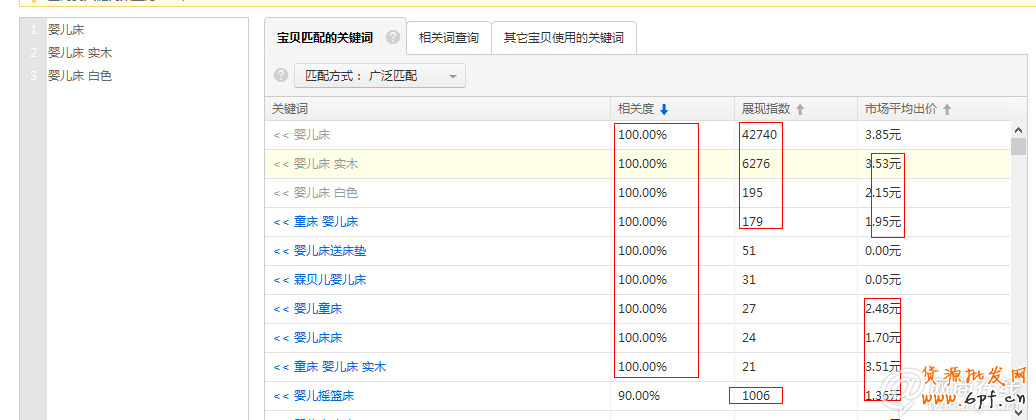The height and width of the screenshot is (420, 1036).
Task: Add keyword 童床 婴儿床 via its << arrow
Action: click(x=280, y=222)
